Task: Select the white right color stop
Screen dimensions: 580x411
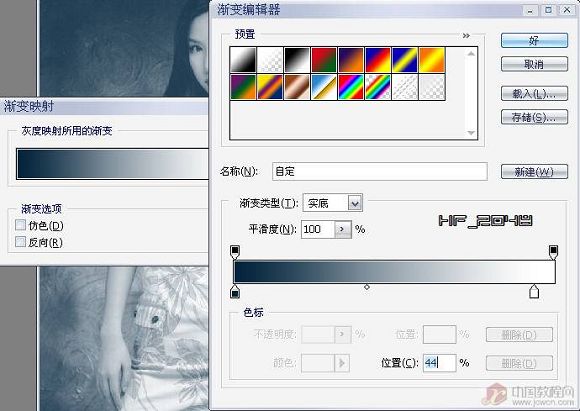Action: pyautogui.click(x=534, y=292)
